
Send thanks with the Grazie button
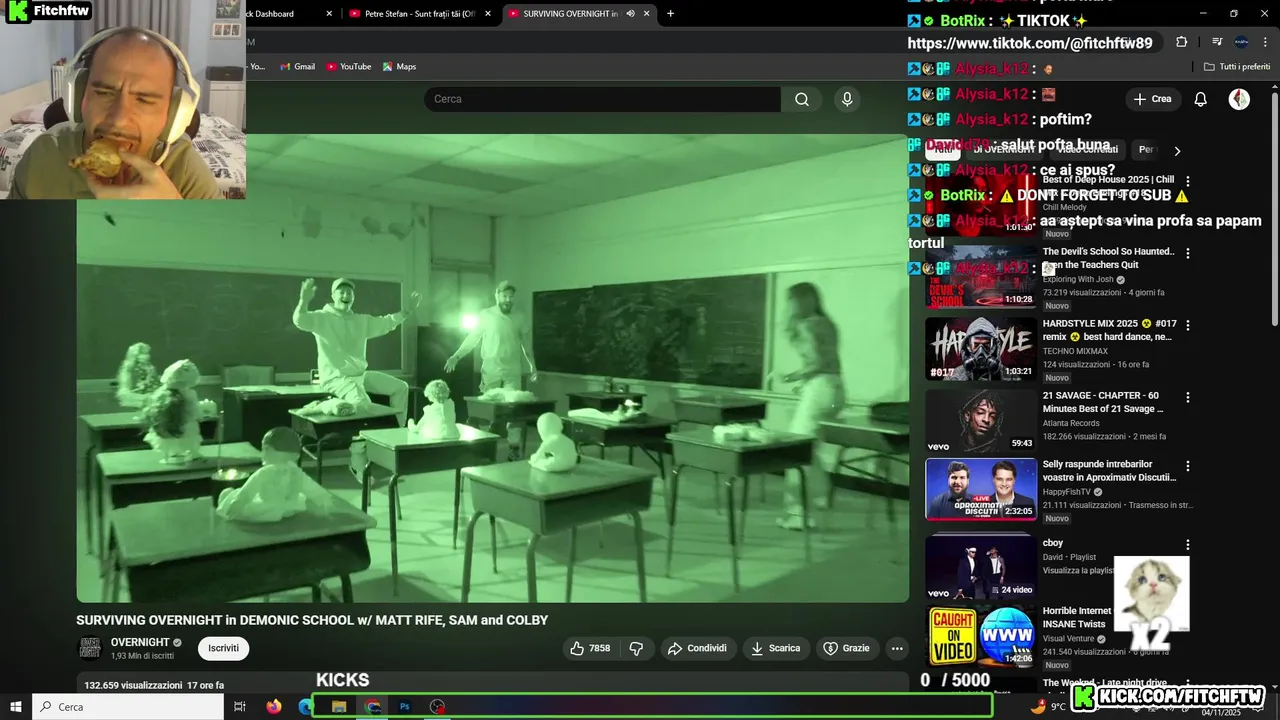(x=846, y=648)
